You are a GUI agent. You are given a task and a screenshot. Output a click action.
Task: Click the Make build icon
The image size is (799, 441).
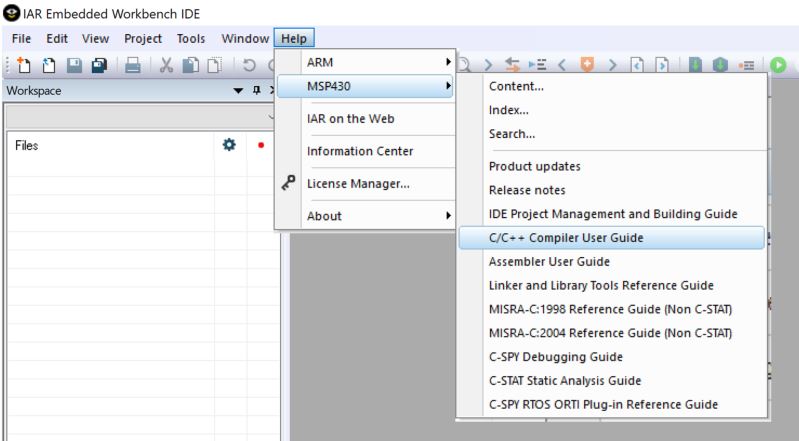(720, 65)
